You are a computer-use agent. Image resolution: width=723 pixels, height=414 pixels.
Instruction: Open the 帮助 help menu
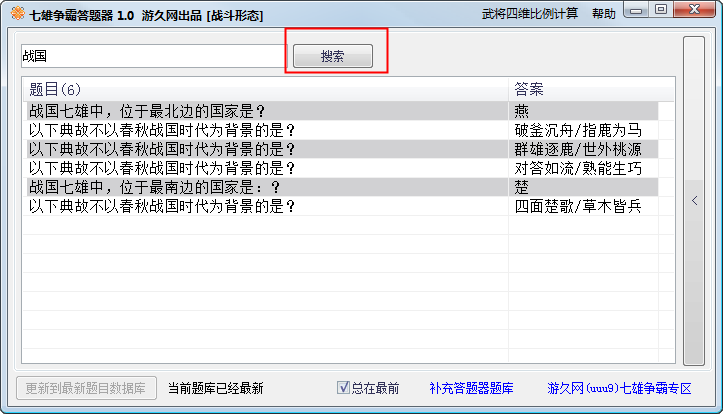604,14
